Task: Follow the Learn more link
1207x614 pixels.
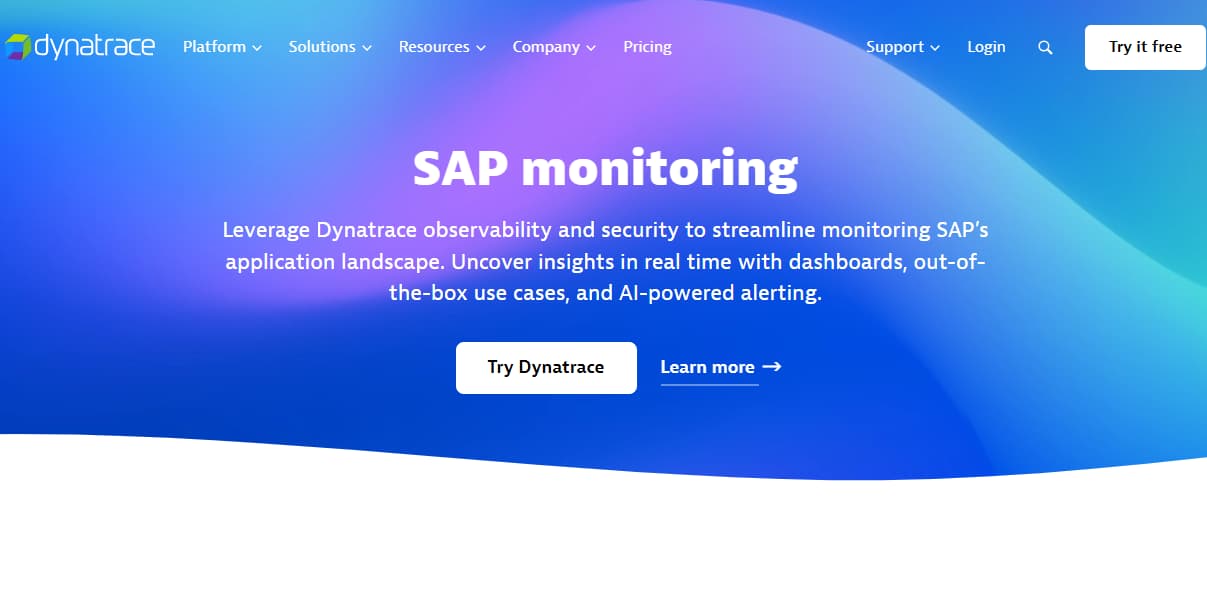Action: coord(708,367)
